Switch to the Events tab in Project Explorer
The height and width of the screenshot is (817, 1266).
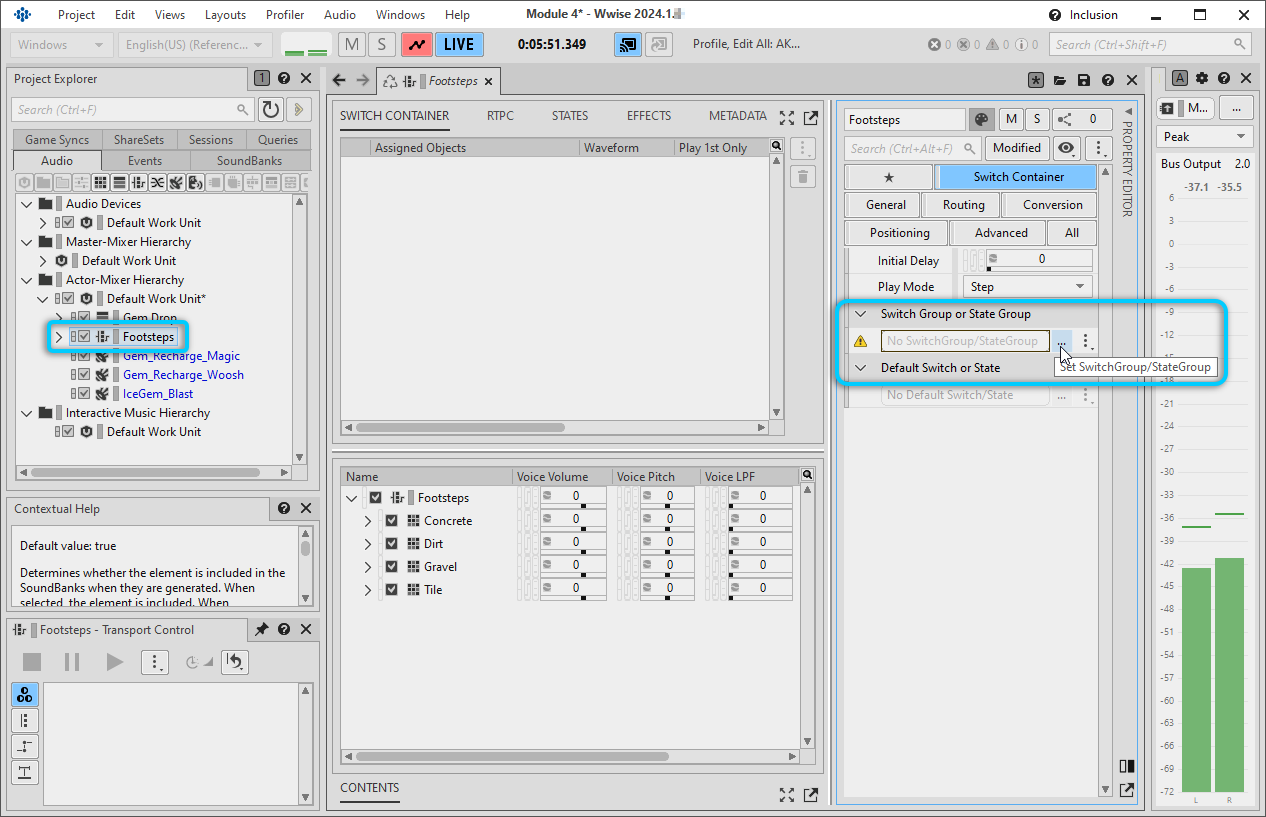[145, 161]
